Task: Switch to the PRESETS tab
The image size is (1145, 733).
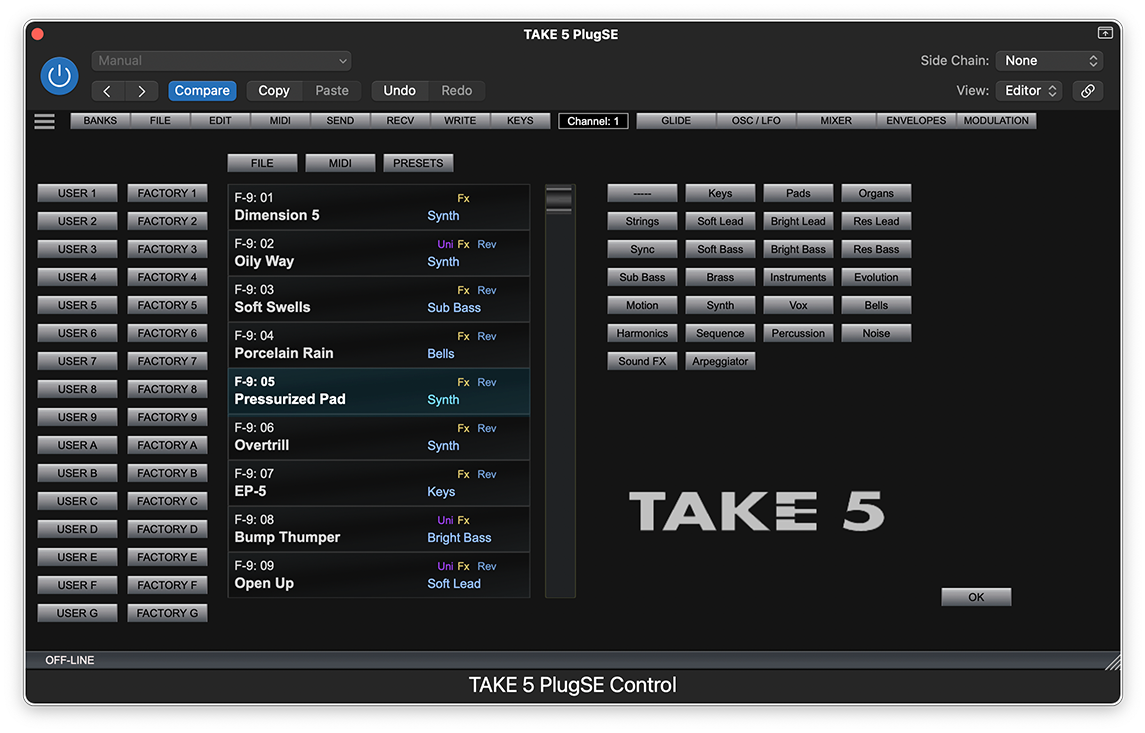Action: 418,162
